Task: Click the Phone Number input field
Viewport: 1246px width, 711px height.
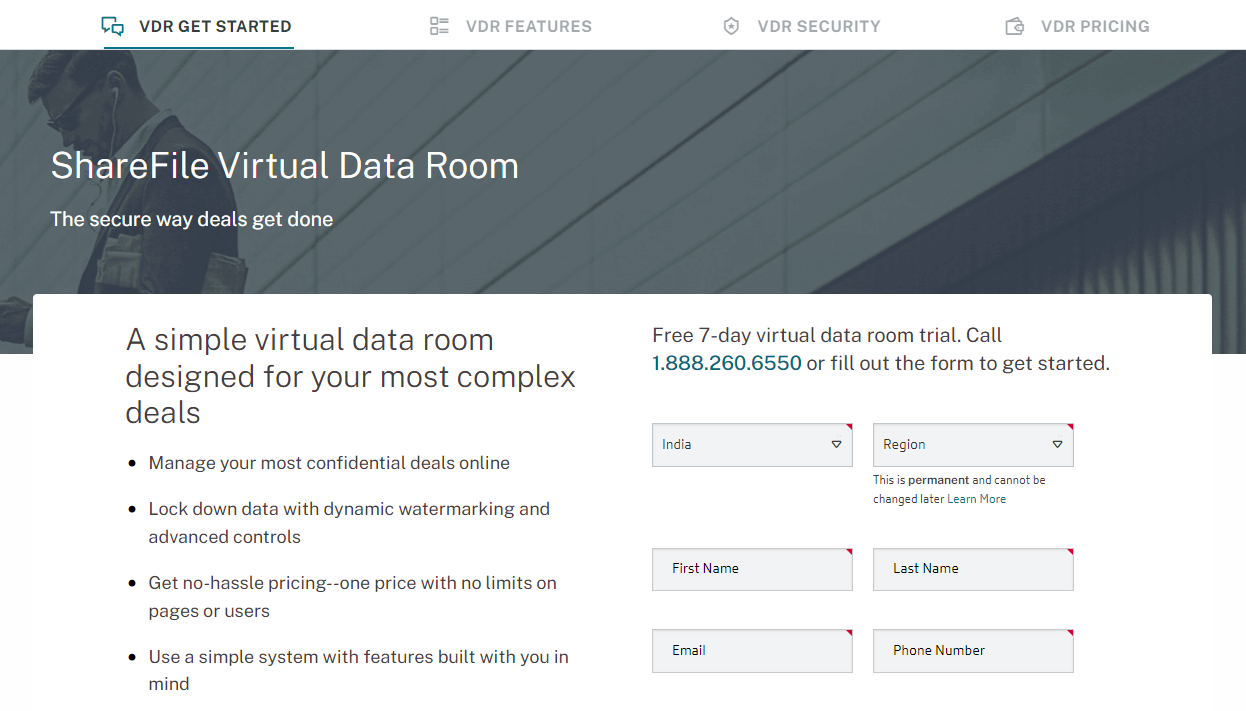Action: (x=973, y=650)
